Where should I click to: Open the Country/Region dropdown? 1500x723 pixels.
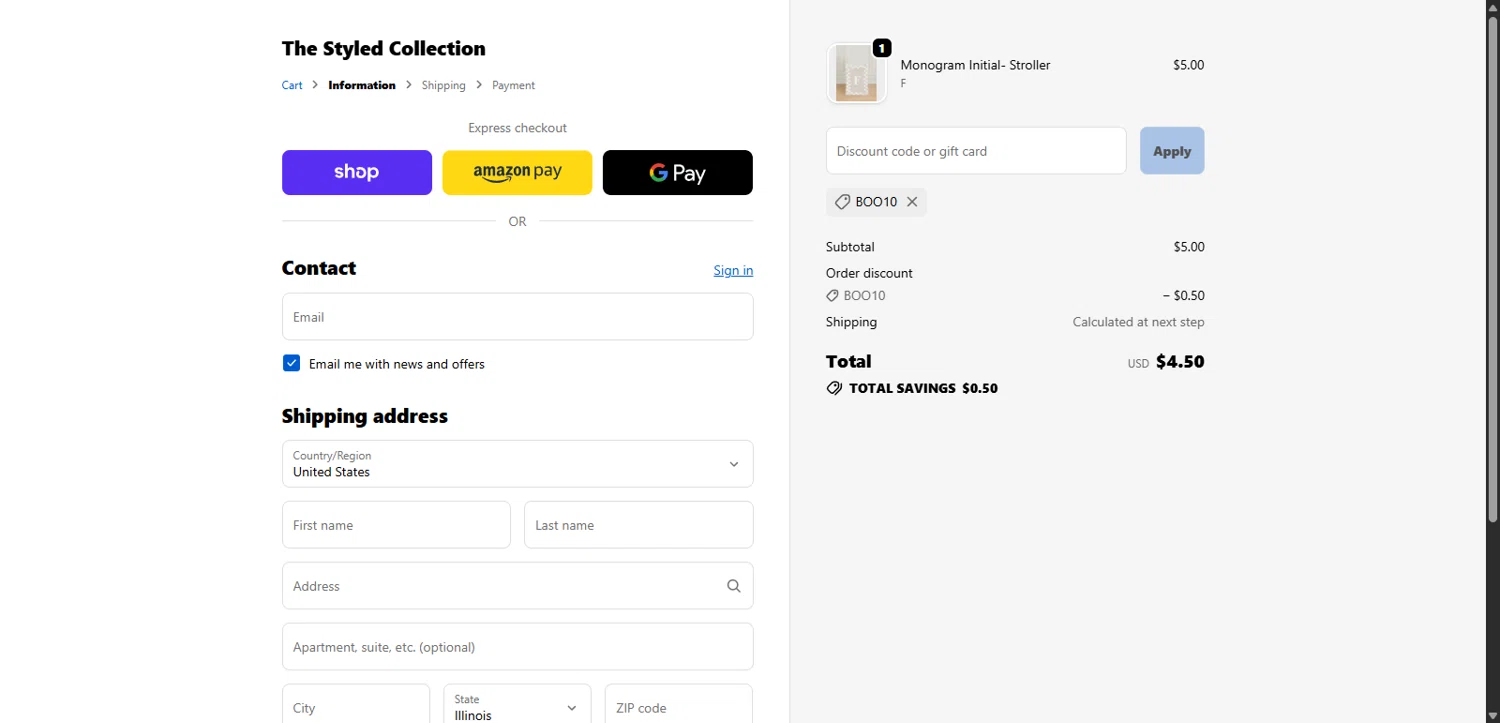click(x=517, y=464)
